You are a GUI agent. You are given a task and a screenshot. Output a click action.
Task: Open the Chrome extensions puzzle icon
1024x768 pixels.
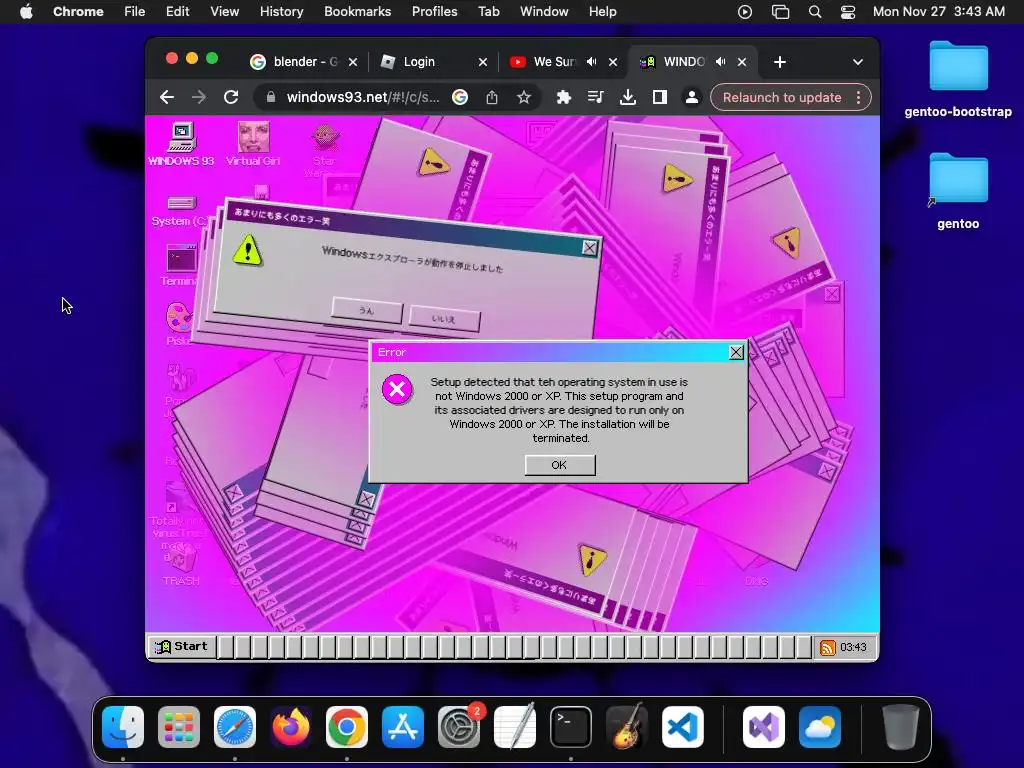point(564,97)
